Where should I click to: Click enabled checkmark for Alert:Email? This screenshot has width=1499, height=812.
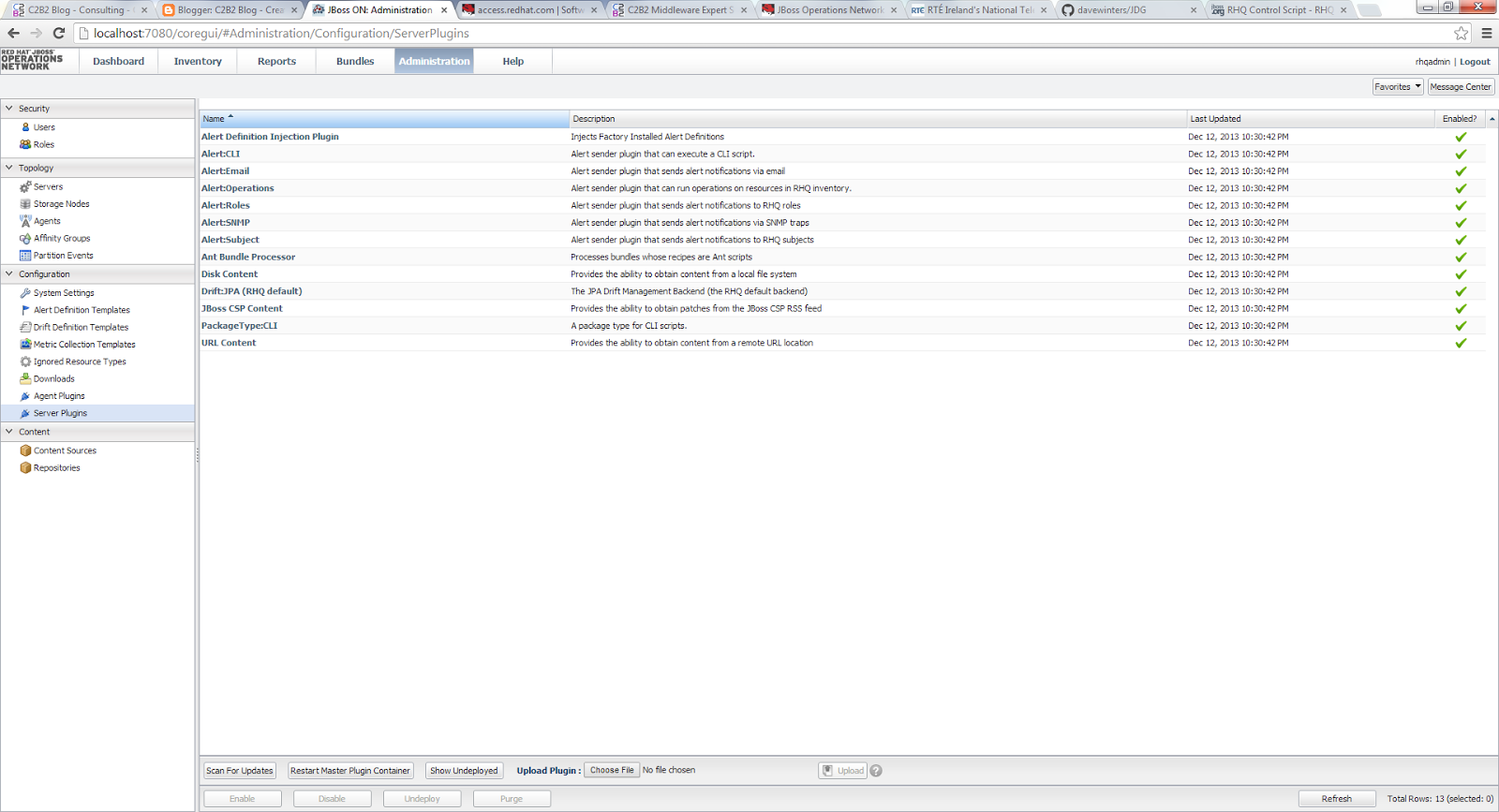point(1460,171)
